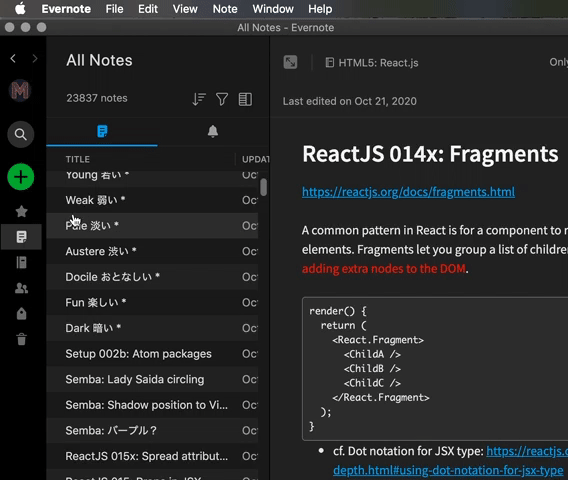
Task: Go forward with the right arrow
Action: tap(35, 58)
